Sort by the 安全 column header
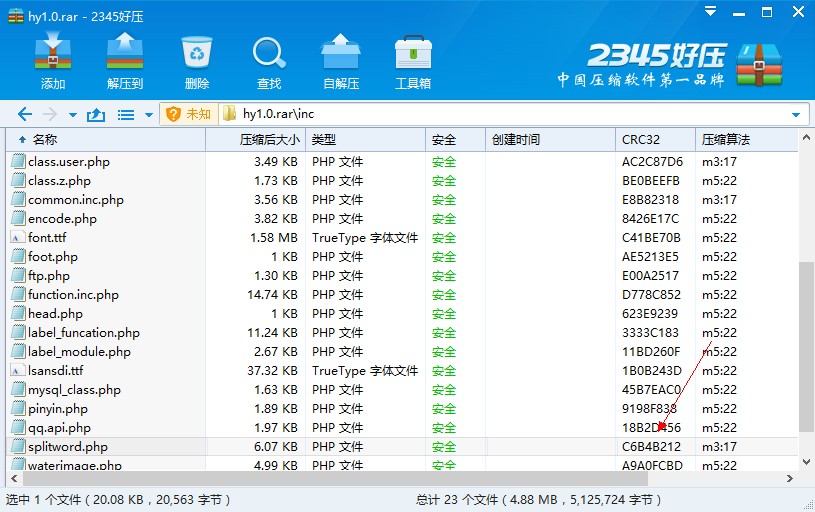 (x=455, y=139)
